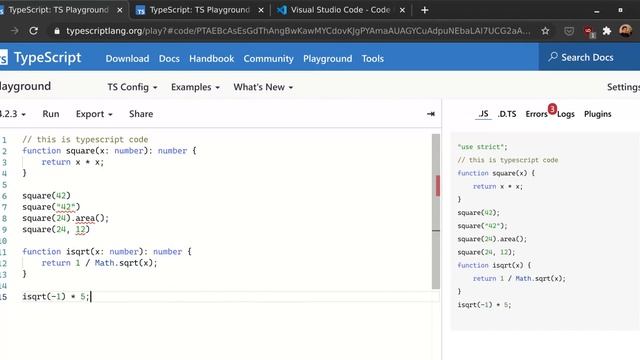Viewport: 640px width, 360px height.
Task: Click the search magnifier icon
Action: point(553,57)
